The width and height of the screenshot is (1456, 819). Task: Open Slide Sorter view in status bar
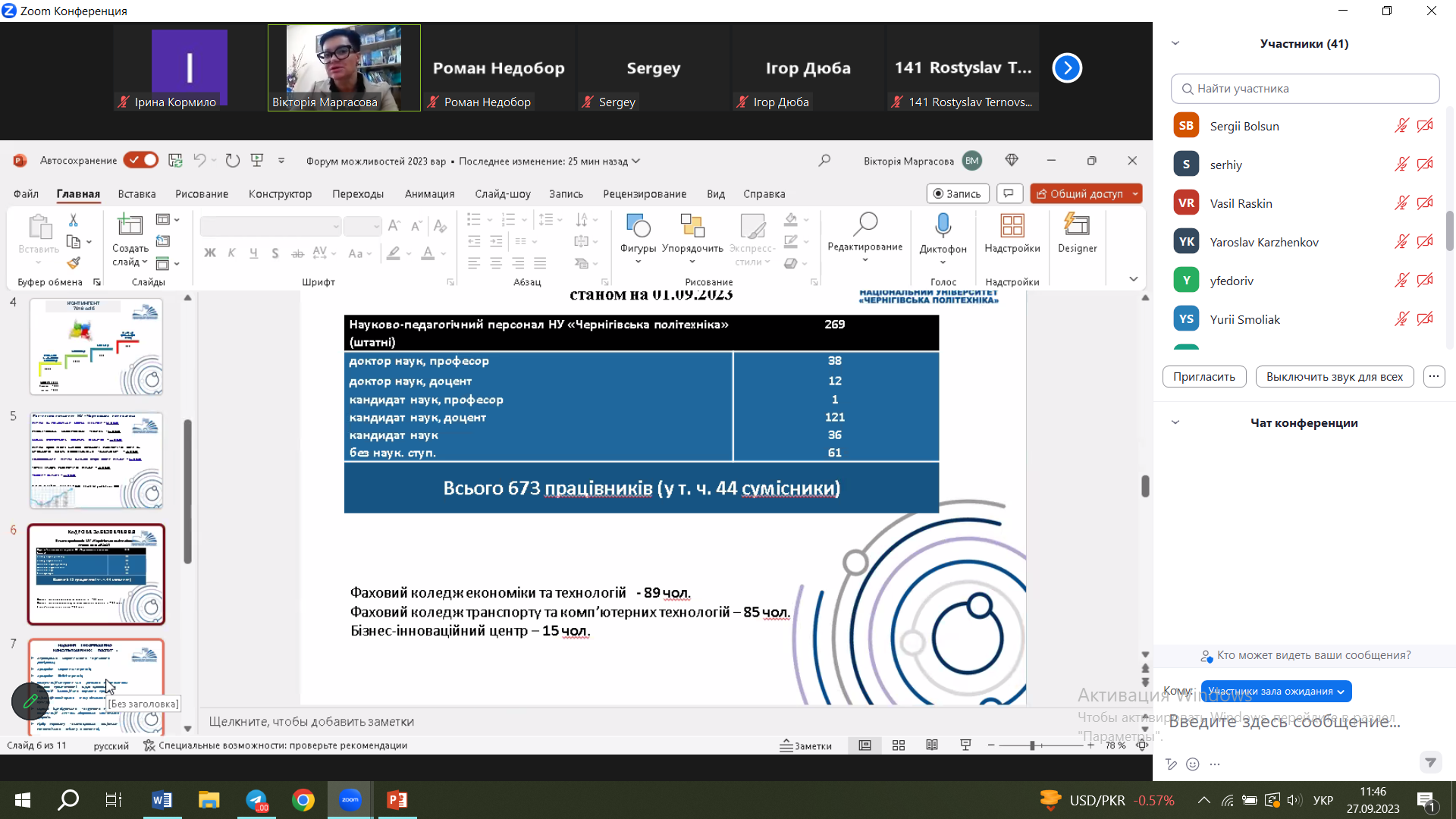coord(899,745)
